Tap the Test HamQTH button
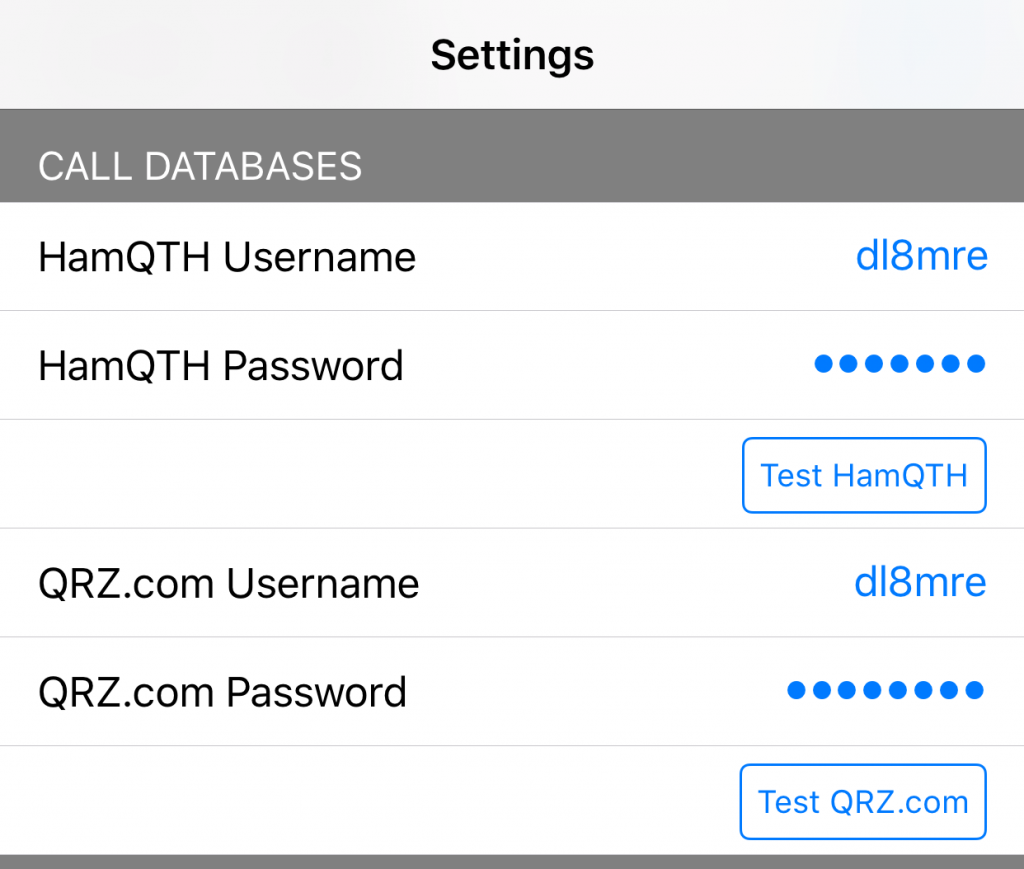This screenshot has height=869, width=1024. [864, 475]
